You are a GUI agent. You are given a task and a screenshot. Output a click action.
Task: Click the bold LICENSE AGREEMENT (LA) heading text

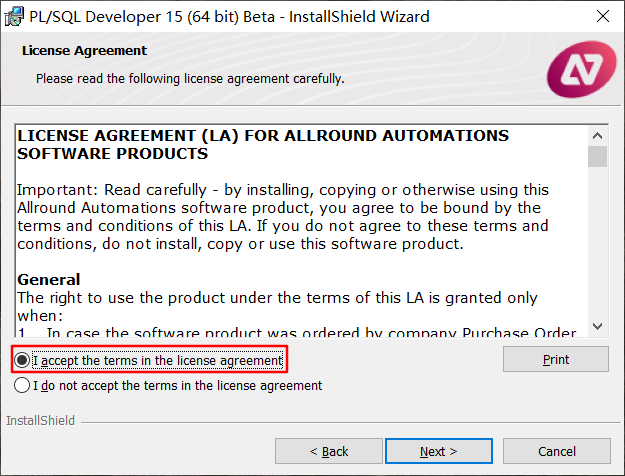point(263,144)
